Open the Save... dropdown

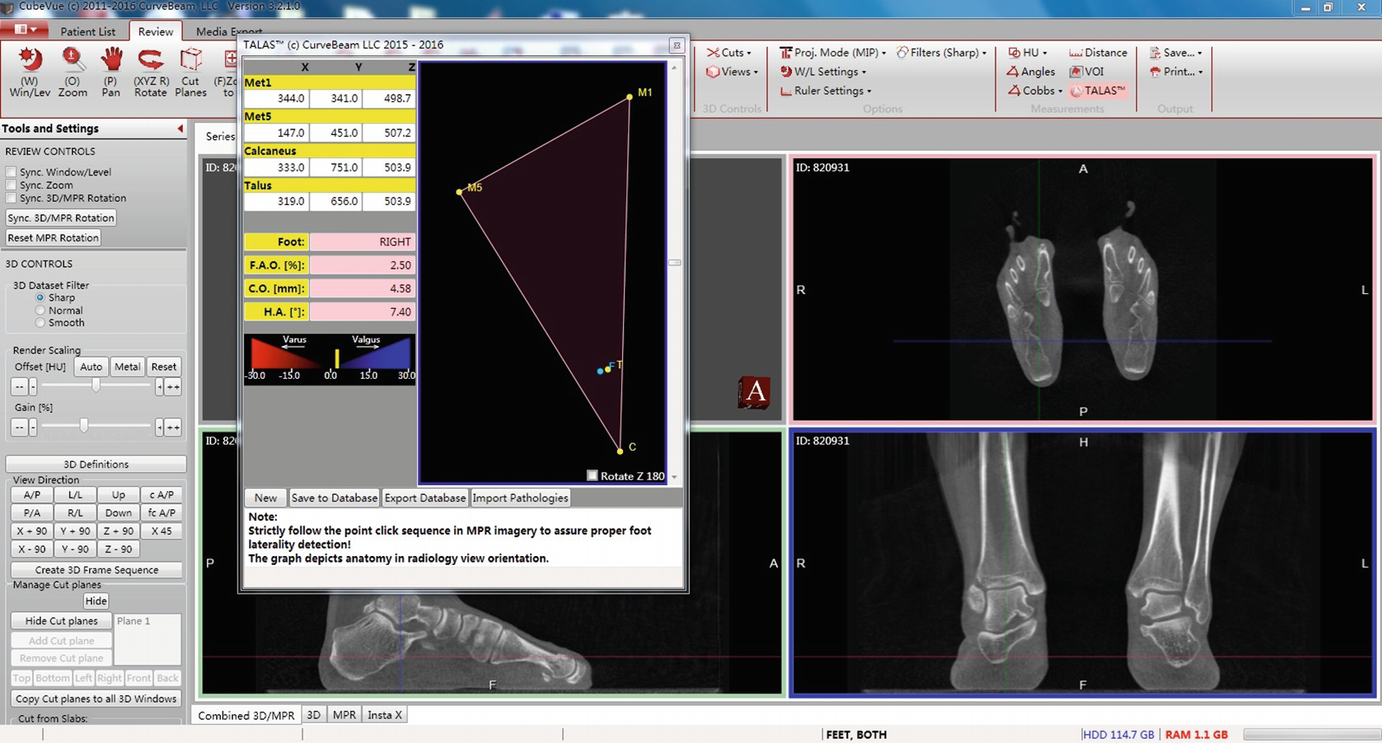coord(1176,53)
